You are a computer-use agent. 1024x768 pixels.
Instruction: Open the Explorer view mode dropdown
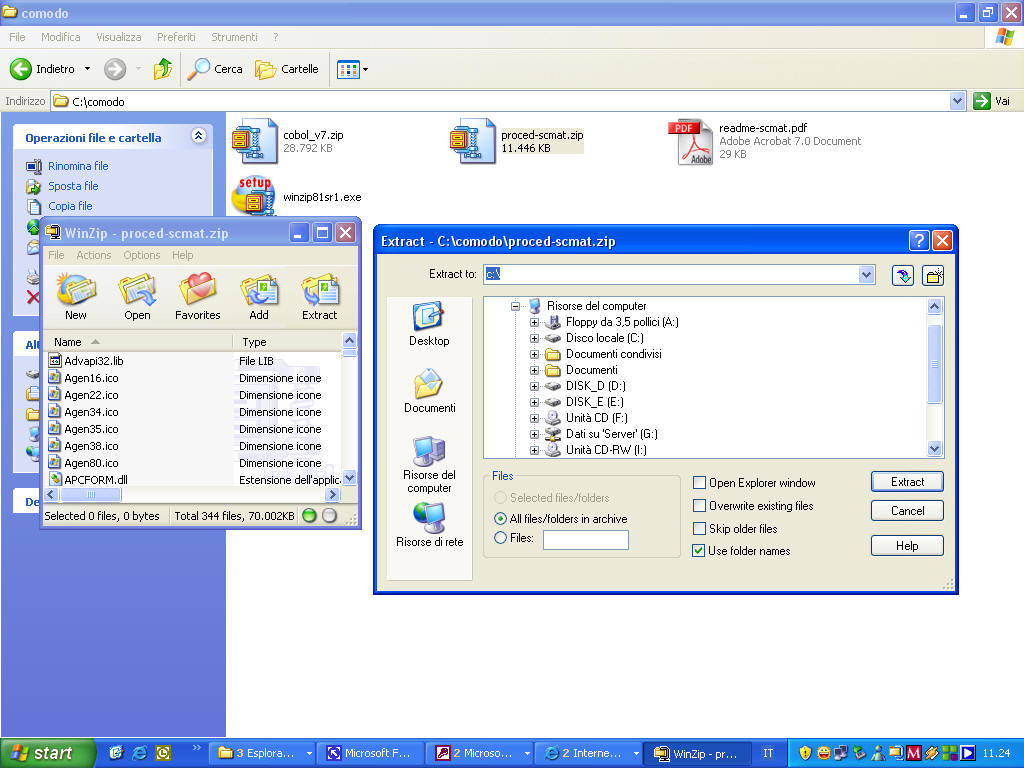[x=365, y=69]
